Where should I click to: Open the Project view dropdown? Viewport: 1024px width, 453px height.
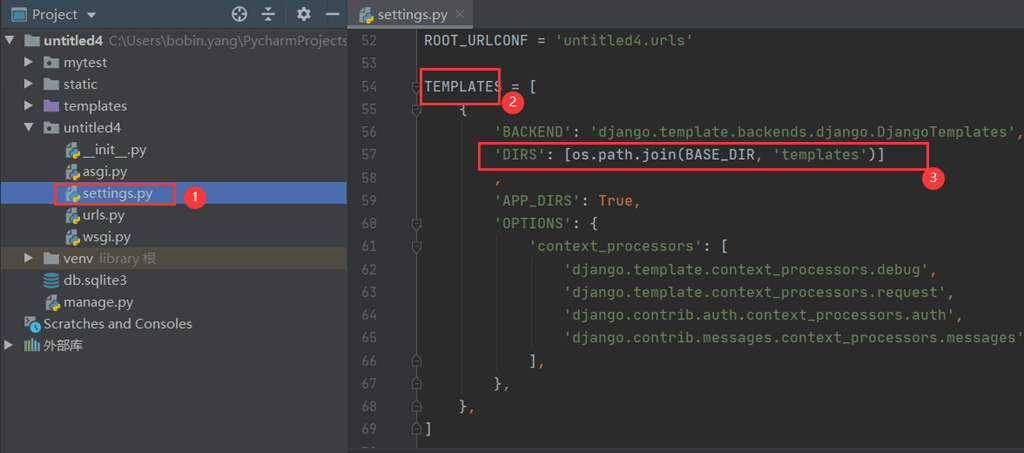point(91,15)
